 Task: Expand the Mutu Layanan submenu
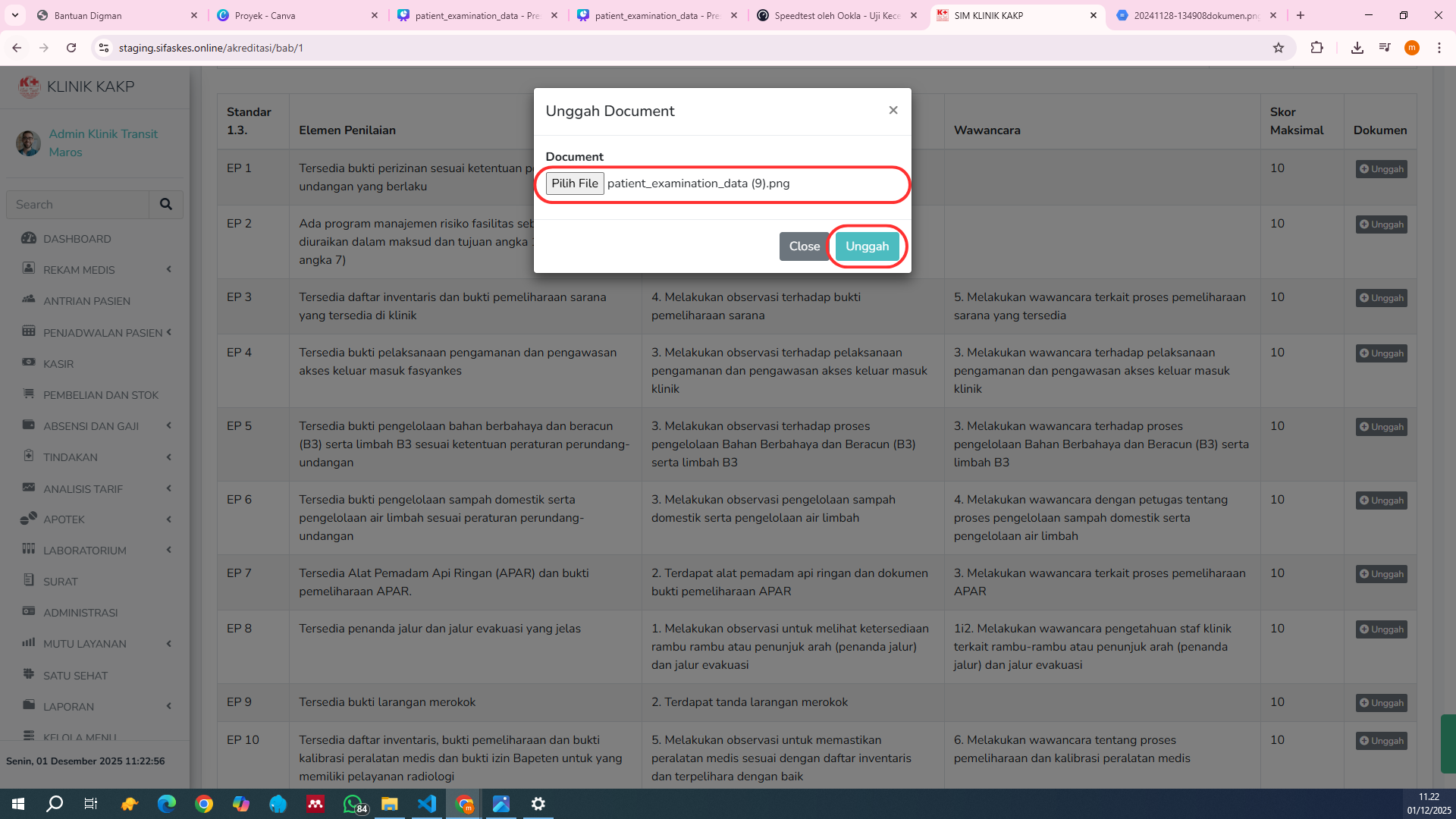click(x=84, y=644)
